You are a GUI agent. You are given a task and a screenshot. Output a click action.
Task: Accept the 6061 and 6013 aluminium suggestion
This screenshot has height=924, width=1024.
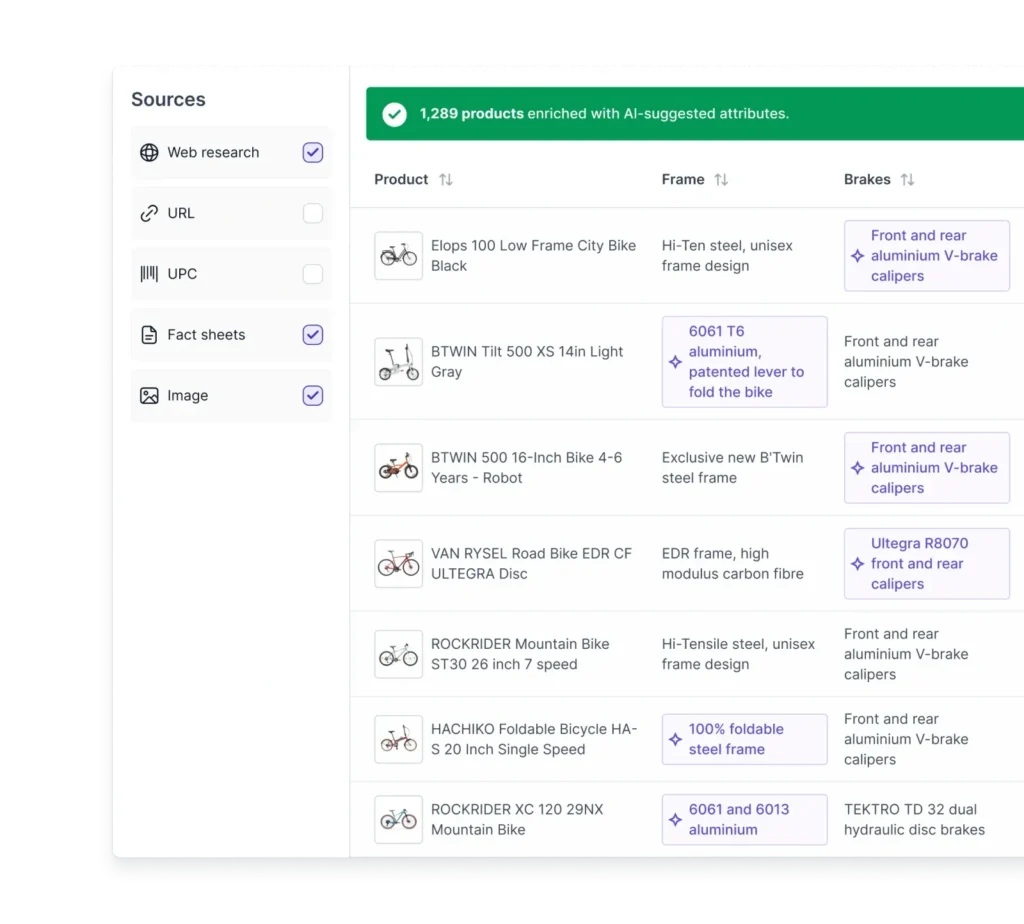pyautogui.click(x=745, y=820)
